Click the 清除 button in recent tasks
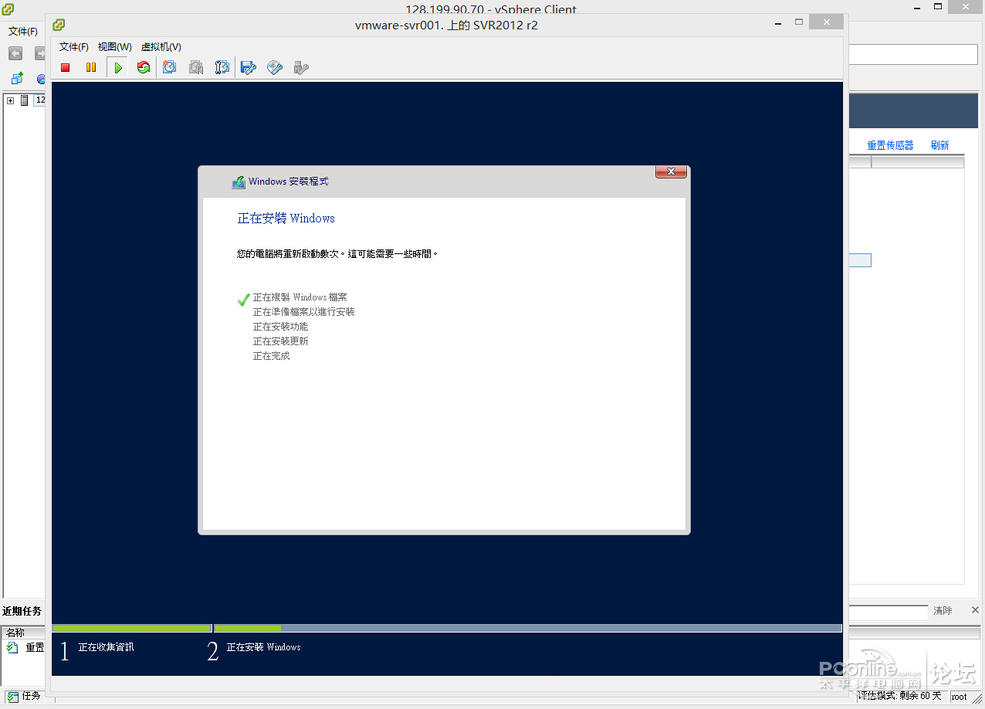The width and height of the screenshot is (985, 709). [942, 610]
